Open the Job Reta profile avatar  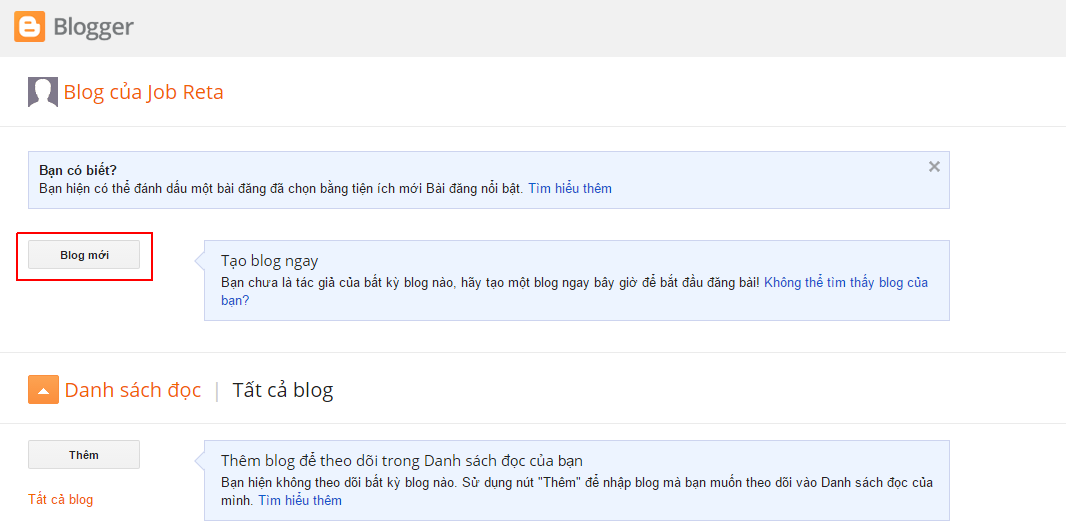pos(43,92)
